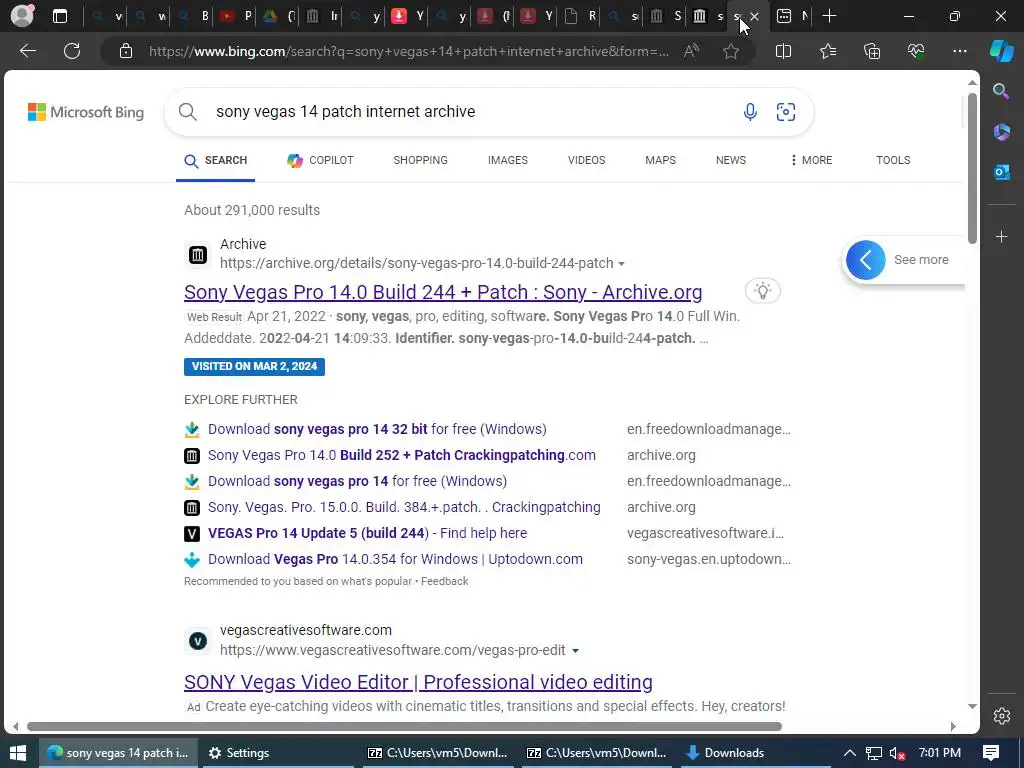View site information lock icon
Viewport: 1024px width, 768px height.
126,51
